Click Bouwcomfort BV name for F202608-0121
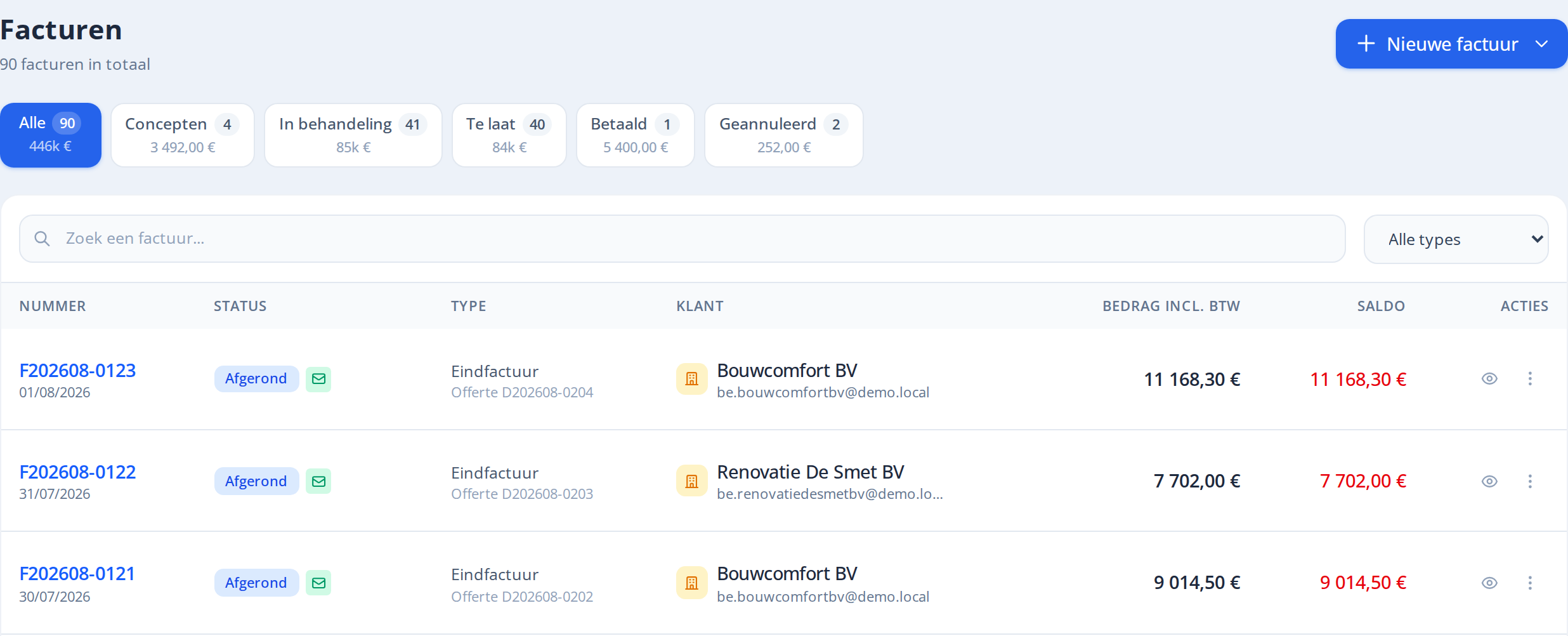 coord(787,574)
